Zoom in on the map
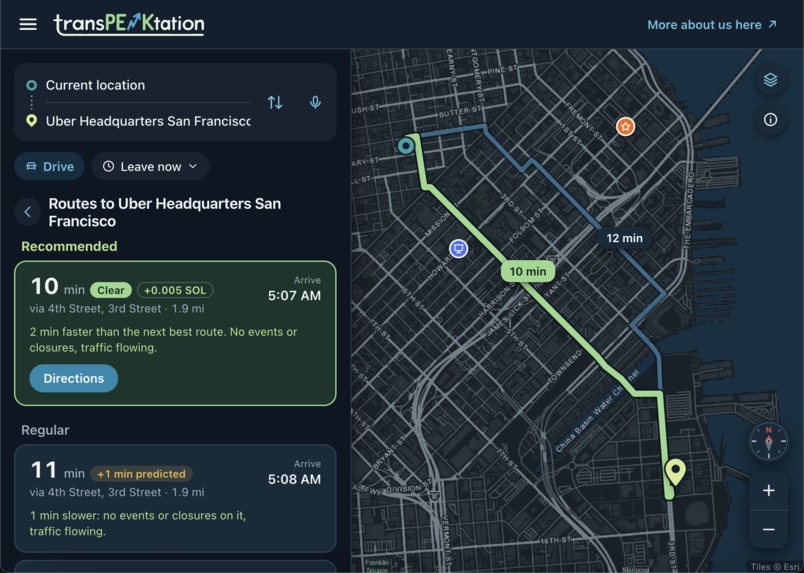The height and width of the screenshot is (573, 804). 769,490
